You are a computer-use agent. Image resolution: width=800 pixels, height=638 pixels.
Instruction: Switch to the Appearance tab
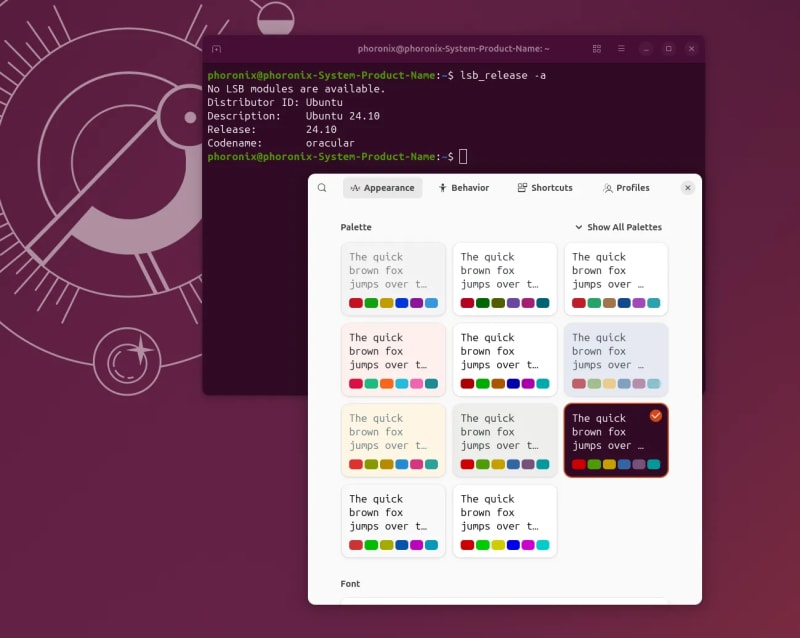(x=382, y=188)
